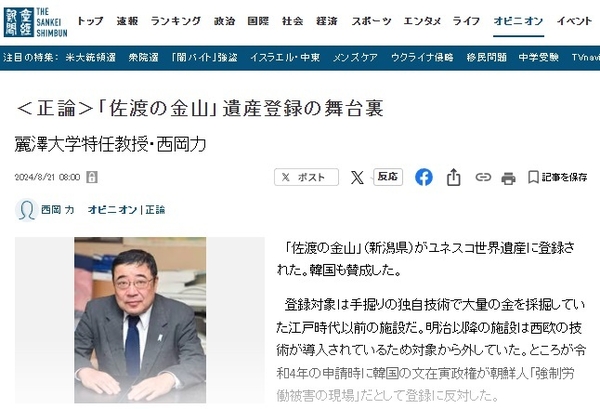Click the X ポスト button
Viewport: 600px width, 409px height.
click(307, 177)
